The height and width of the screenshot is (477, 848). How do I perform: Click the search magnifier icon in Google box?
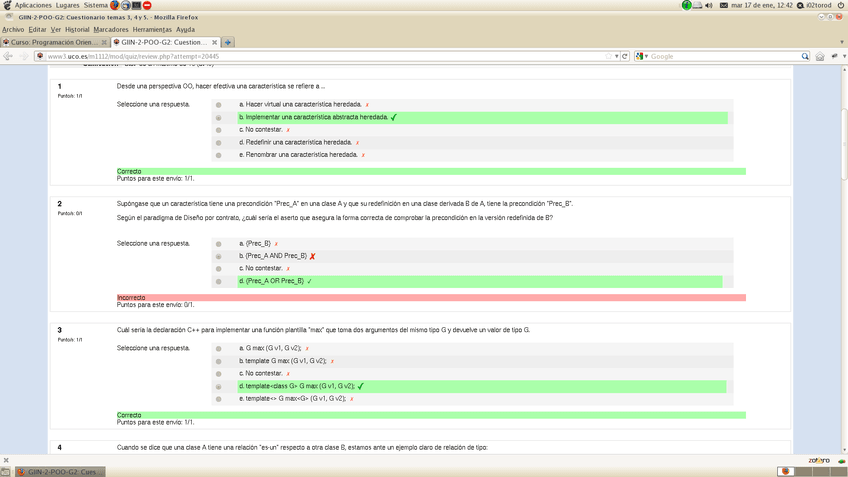click(x=805, y=56)
